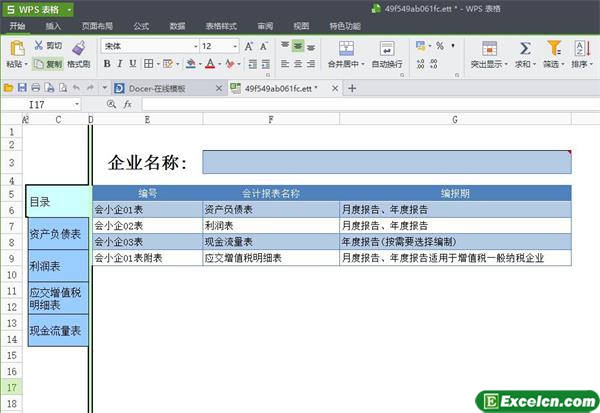Open the borders dropdown arrow
Image resolution: width=600 pixels, height=413 pixels.
pyautogui.click(x=158, y=64)
